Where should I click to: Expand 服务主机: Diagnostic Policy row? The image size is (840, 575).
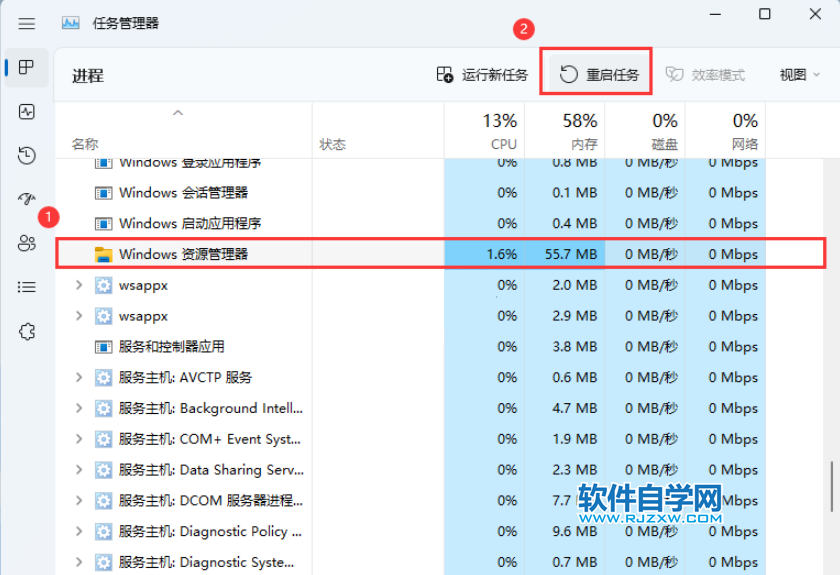tap(79, 532)
